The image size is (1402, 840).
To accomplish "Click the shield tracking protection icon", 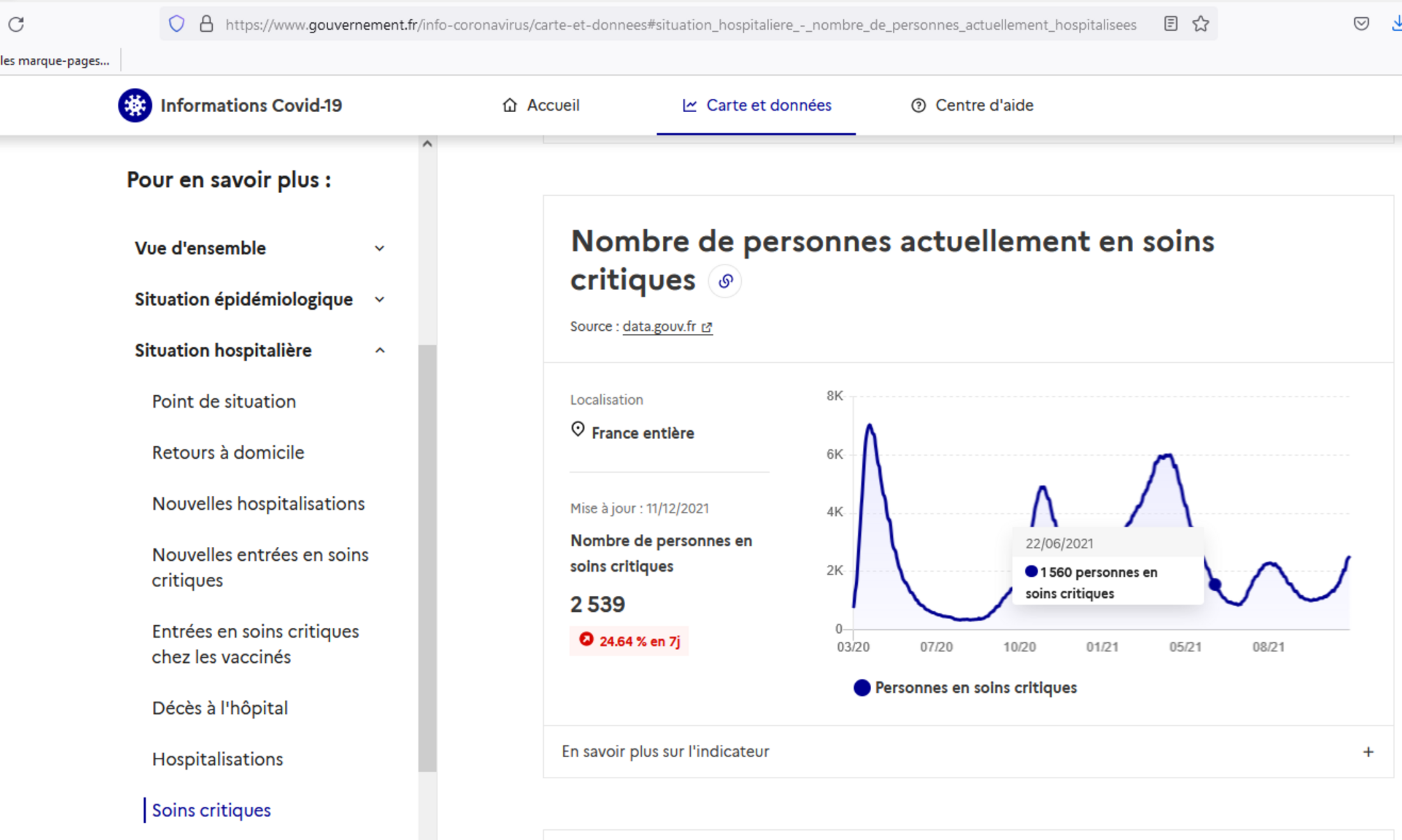I will (177, 24).
